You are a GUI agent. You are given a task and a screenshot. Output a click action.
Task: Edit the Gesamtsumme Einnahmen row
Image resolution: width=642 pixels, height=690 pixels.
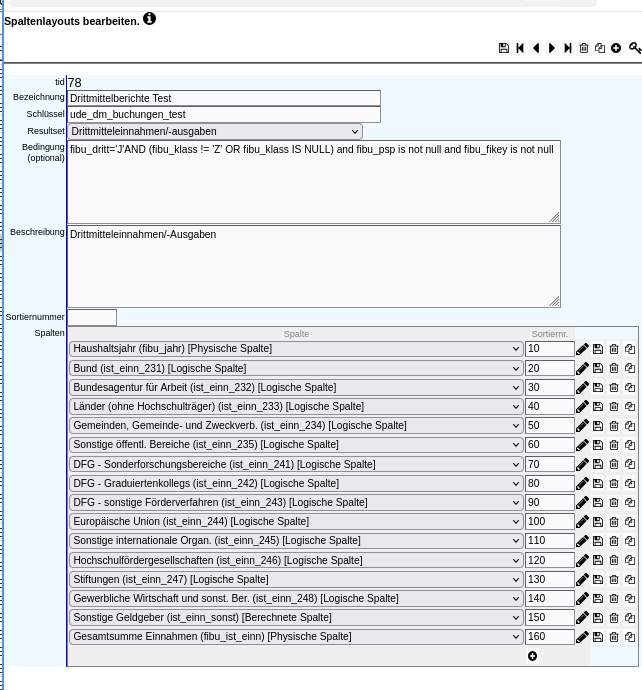click(x=582, y=637)
